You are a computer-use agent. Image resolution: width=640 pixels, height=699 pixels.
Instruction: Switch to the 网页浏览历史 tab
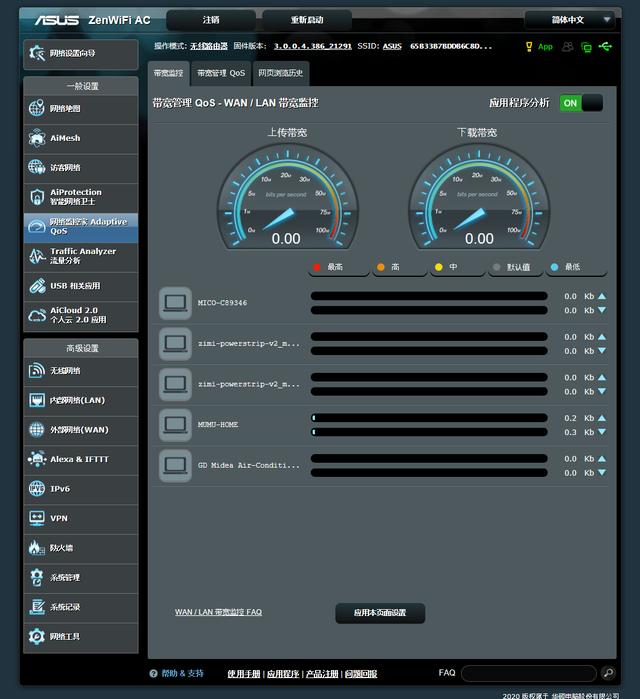[281, 73]
